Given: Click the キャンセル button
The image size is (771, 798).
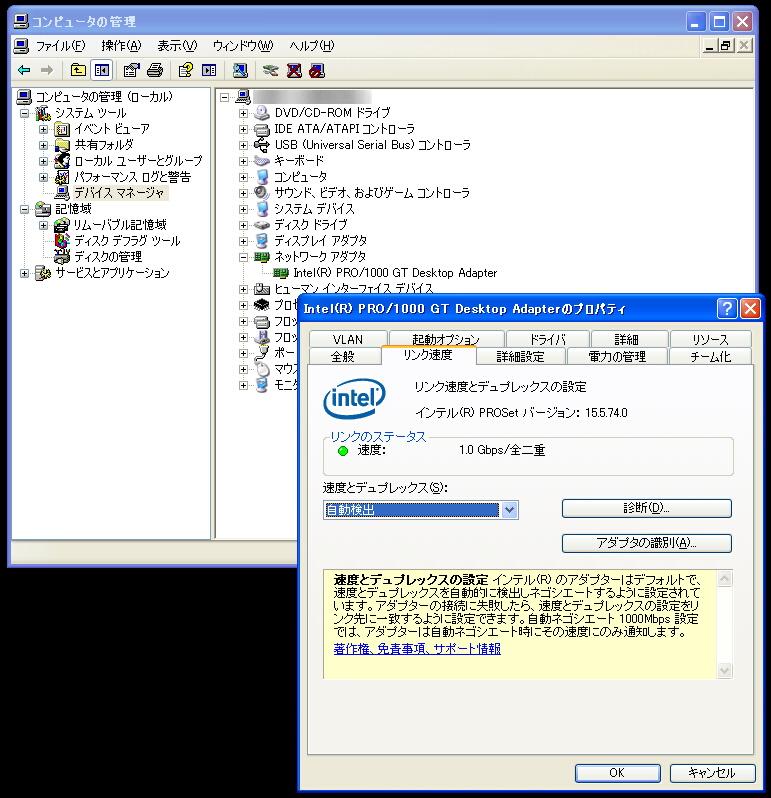Looking at the screenshot, I should 712,773.
